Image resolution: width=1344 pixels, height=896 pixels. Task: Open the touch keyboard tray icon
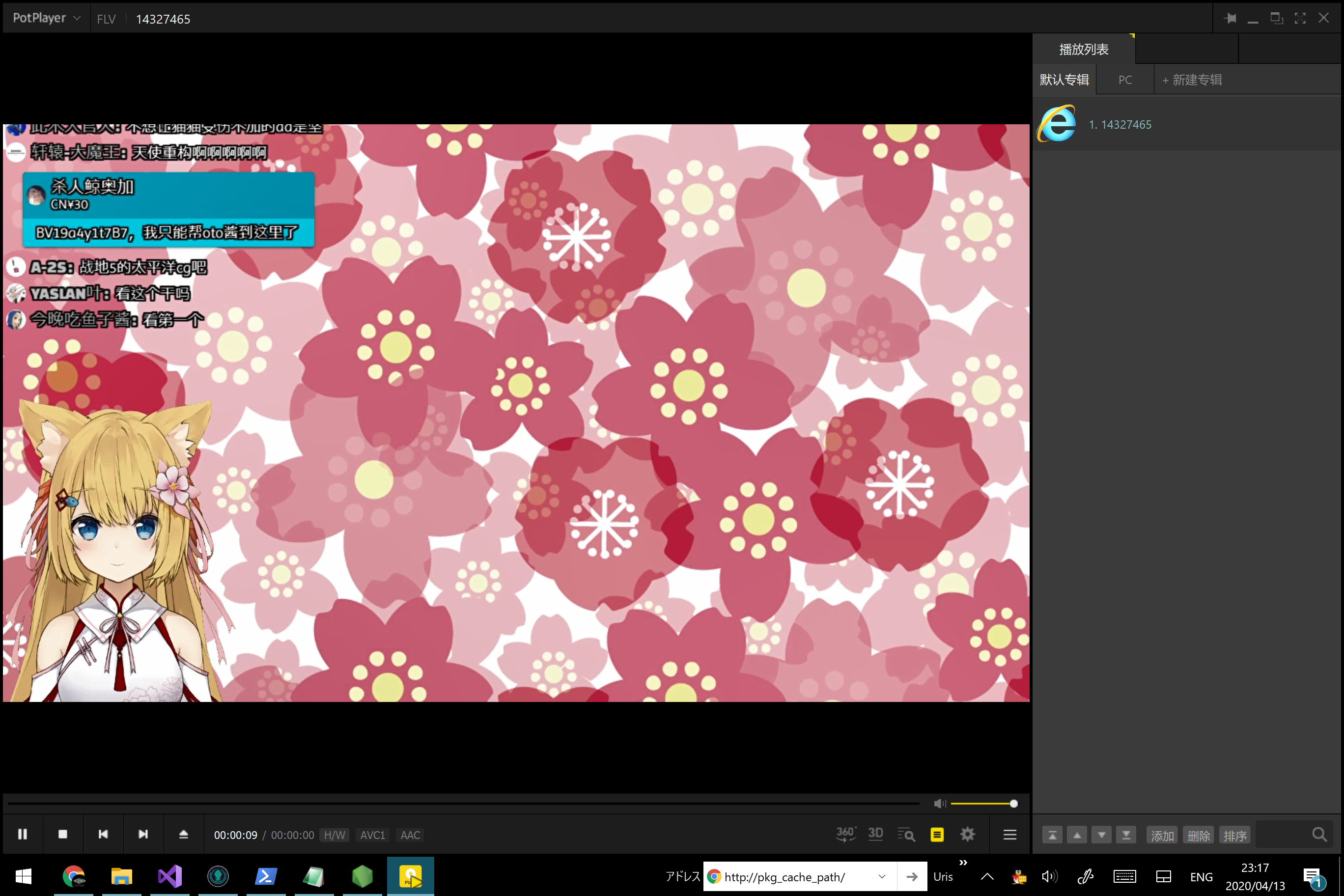pyautogui.click(x=1124, y=876)
